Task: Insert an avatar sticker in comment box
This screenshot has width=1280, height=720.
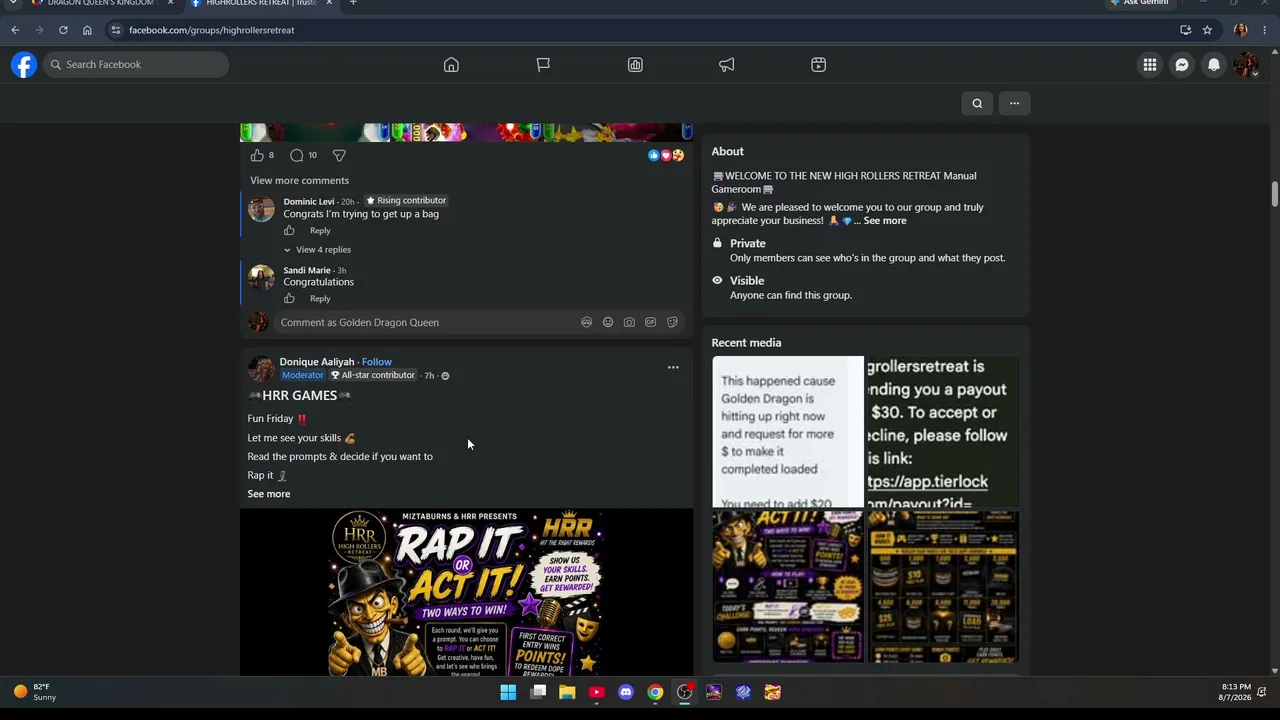Action: pyautogui.click(x=586, y=322)
